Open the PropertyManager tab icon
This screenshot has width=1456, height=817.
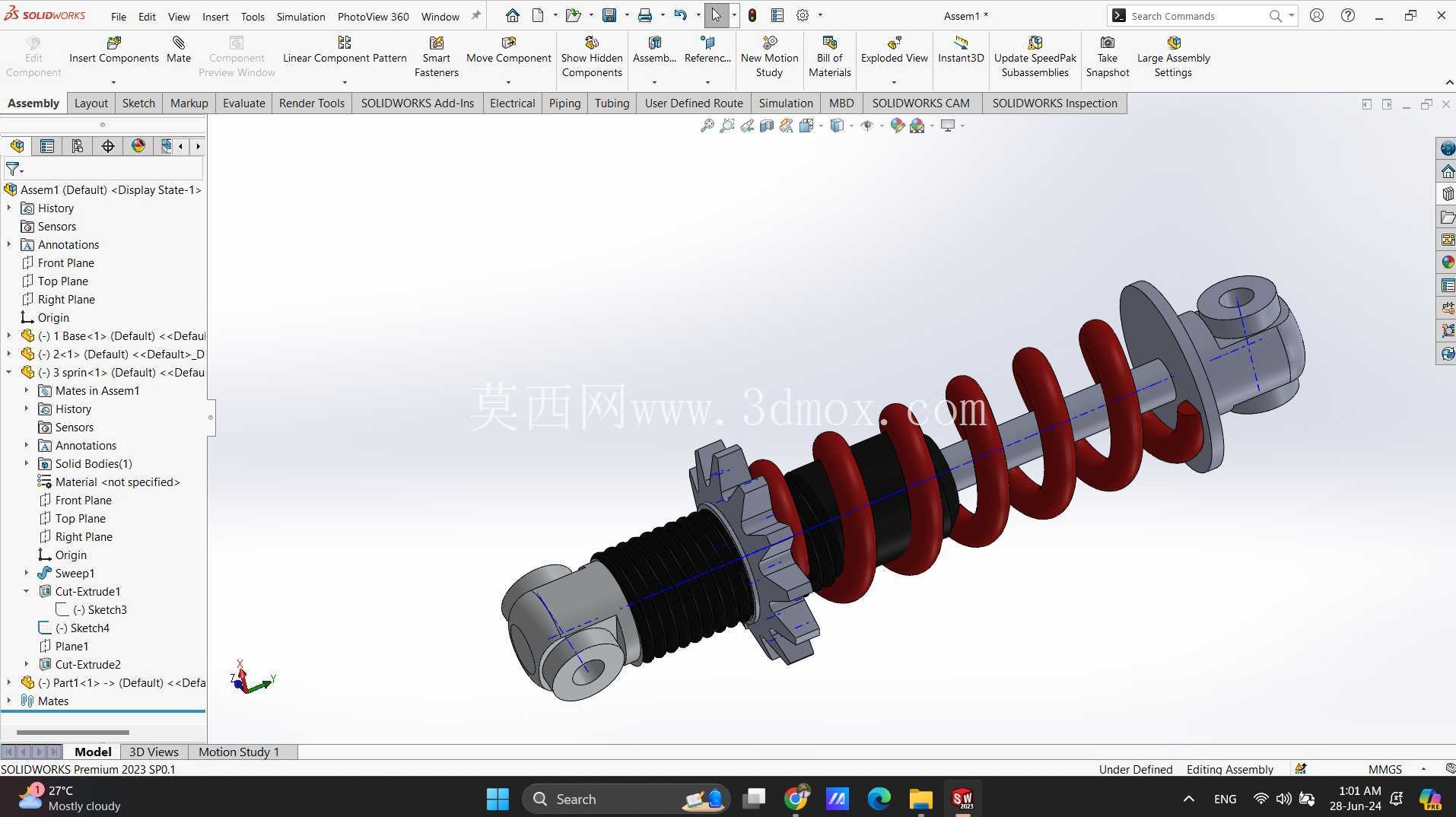click(x=47, y=146)
